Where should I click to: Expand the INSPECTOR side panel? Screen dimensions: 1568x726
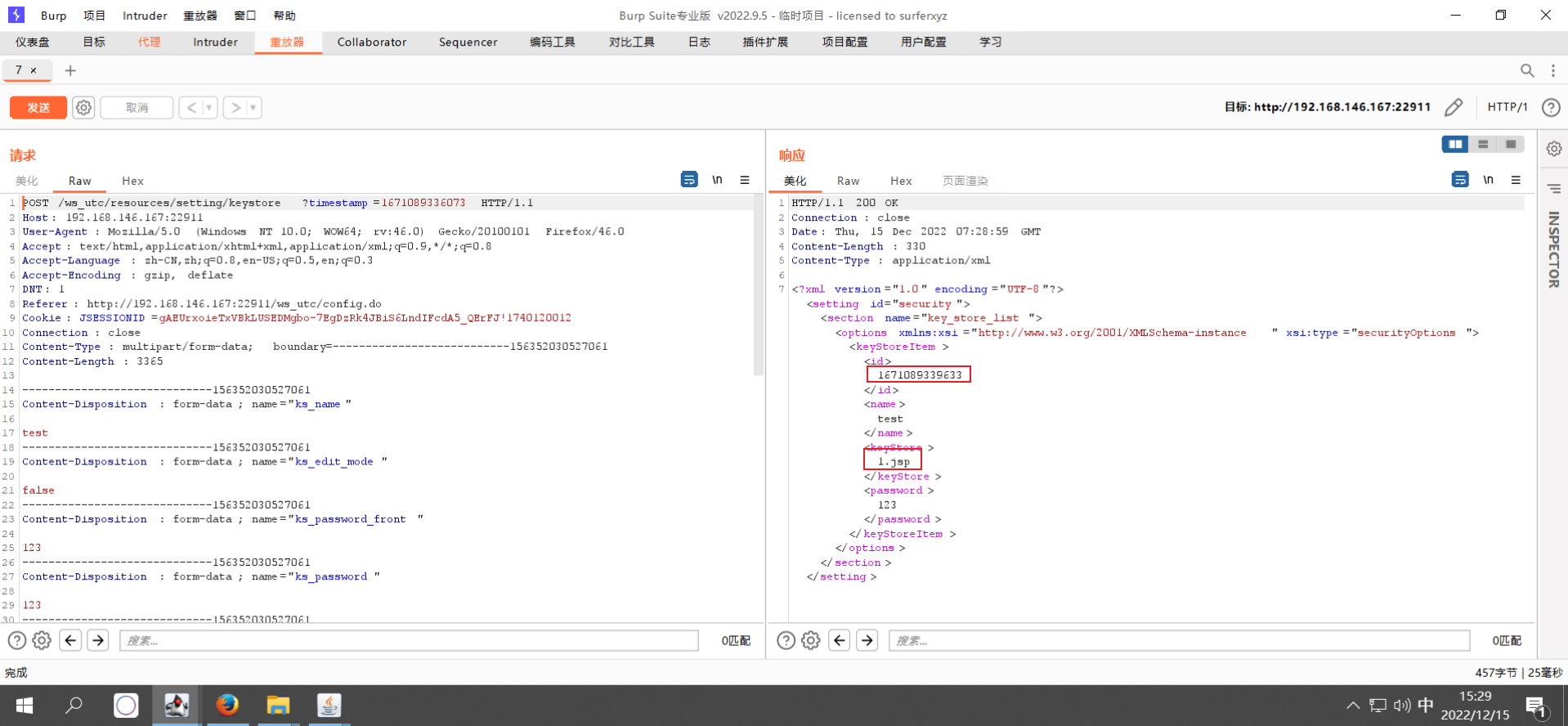click(1554, 249)
